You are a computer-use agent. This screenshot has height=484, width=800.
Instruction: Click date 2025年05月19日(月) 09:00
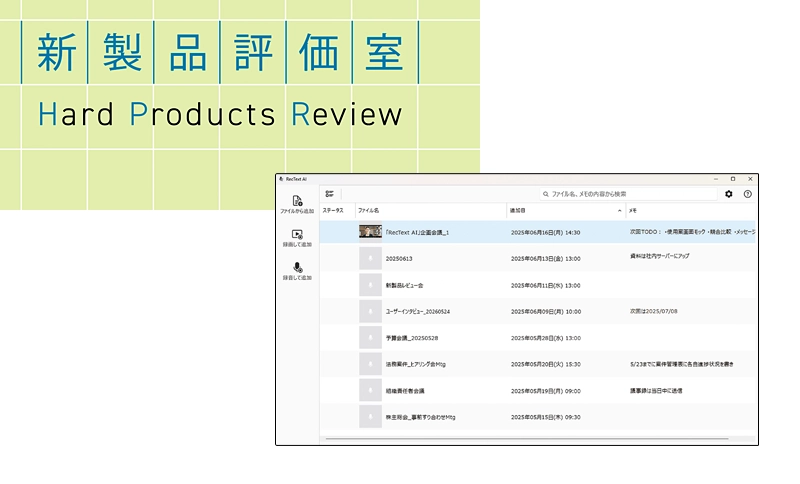[x=546, y=391]
